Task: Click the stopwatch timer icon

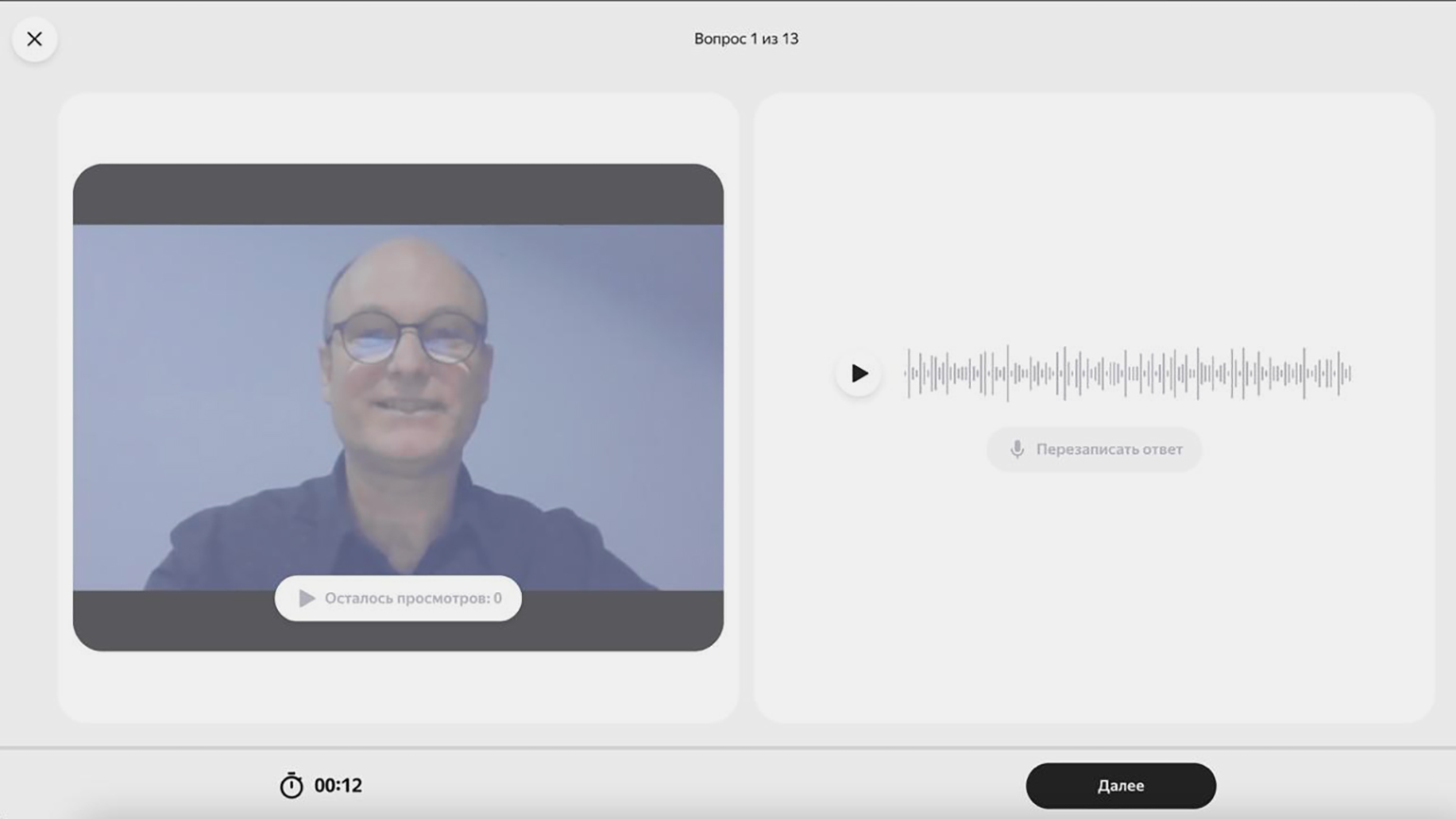Action: point(291,786)
